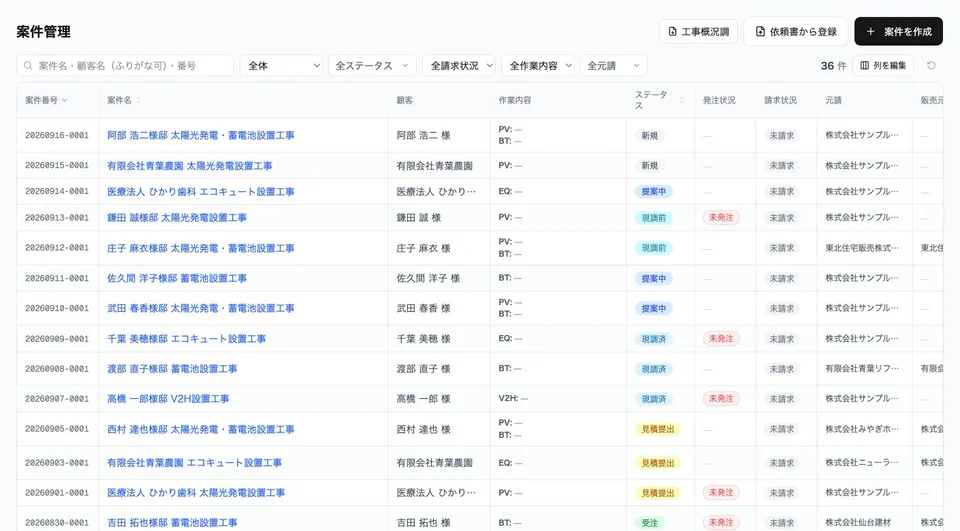Open 医療法人 ひかり歯科 太陽光発電設置工事 link
The image size is (960, 531).
[x=196, y=492]
